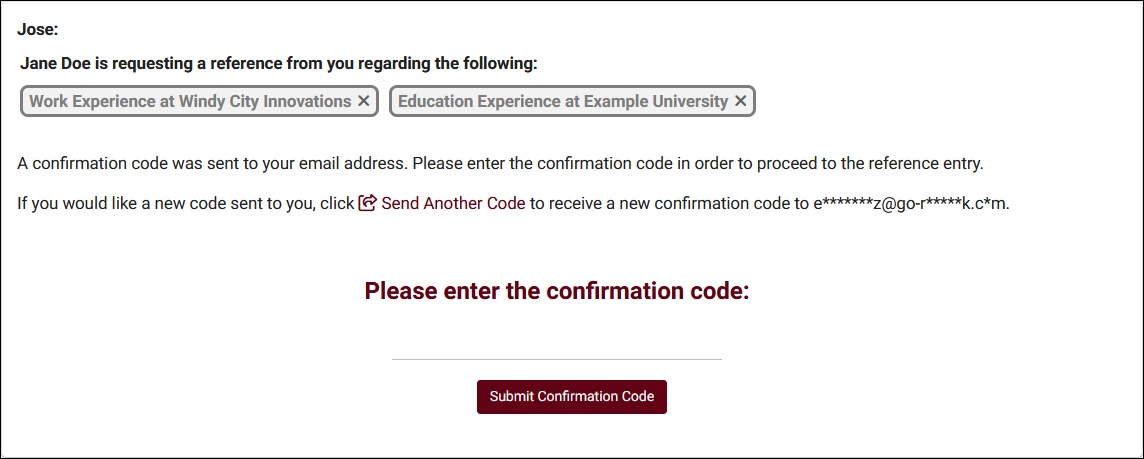Click the 'Jose:' greeting text

click(x=38, y=30)
